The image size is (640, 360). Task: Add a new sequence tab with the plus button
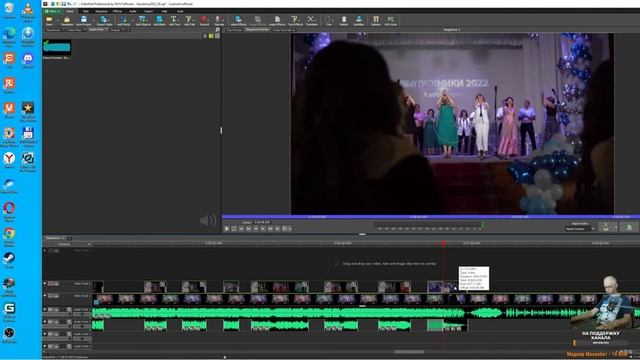(69, 238)
